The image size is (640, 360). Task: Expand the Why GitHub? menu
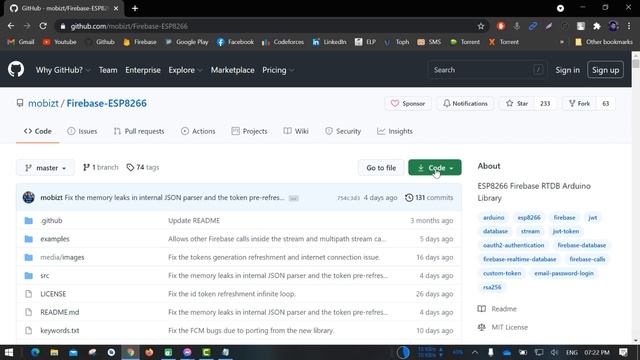(x=63, y=70)
